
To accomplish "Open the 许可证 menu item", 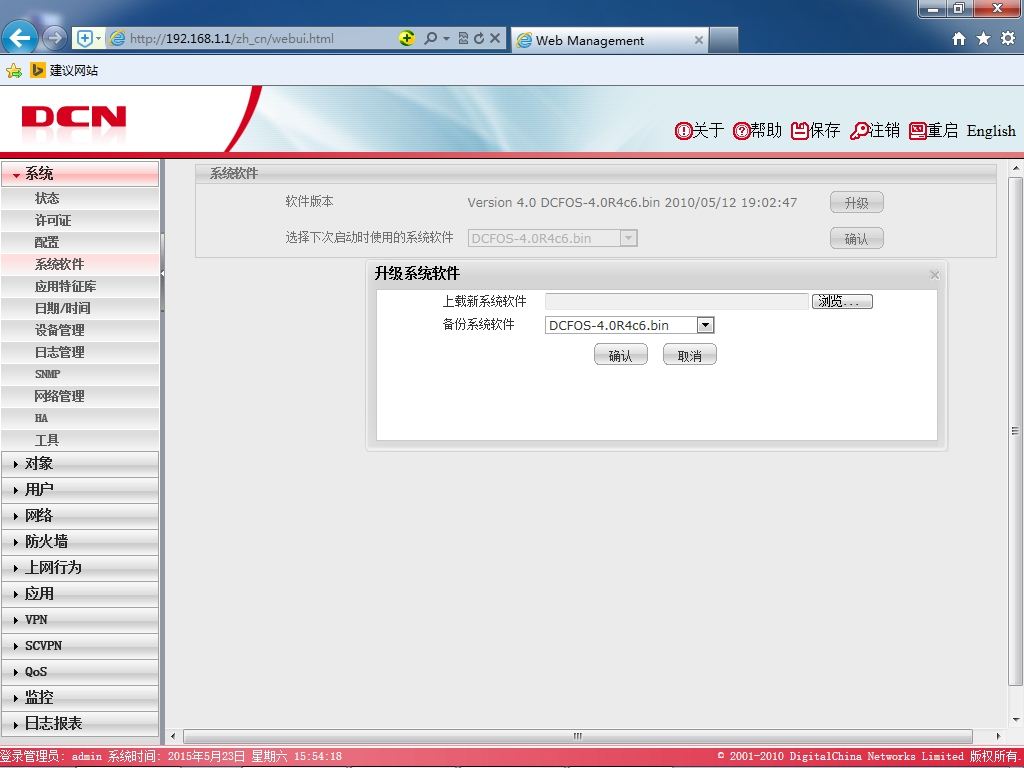I will click(80, 221).
